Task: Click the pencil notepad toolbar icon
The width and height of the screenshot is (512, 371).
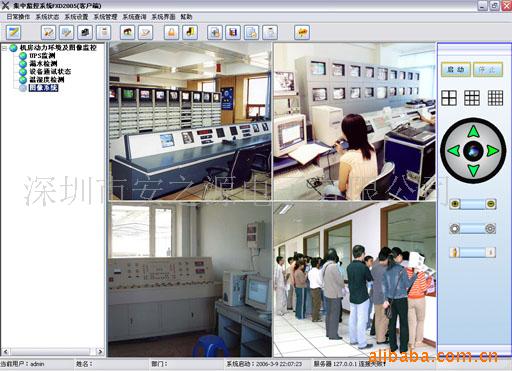Action: coord(14,33)
